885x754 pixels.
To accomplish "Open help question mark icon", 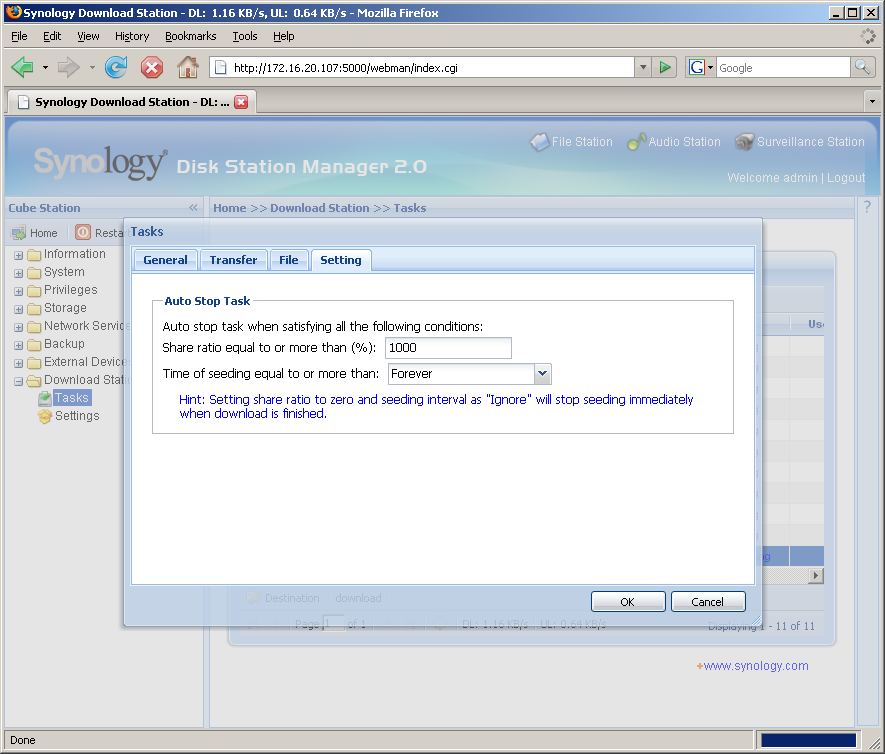I will click(x=868, y=207).
